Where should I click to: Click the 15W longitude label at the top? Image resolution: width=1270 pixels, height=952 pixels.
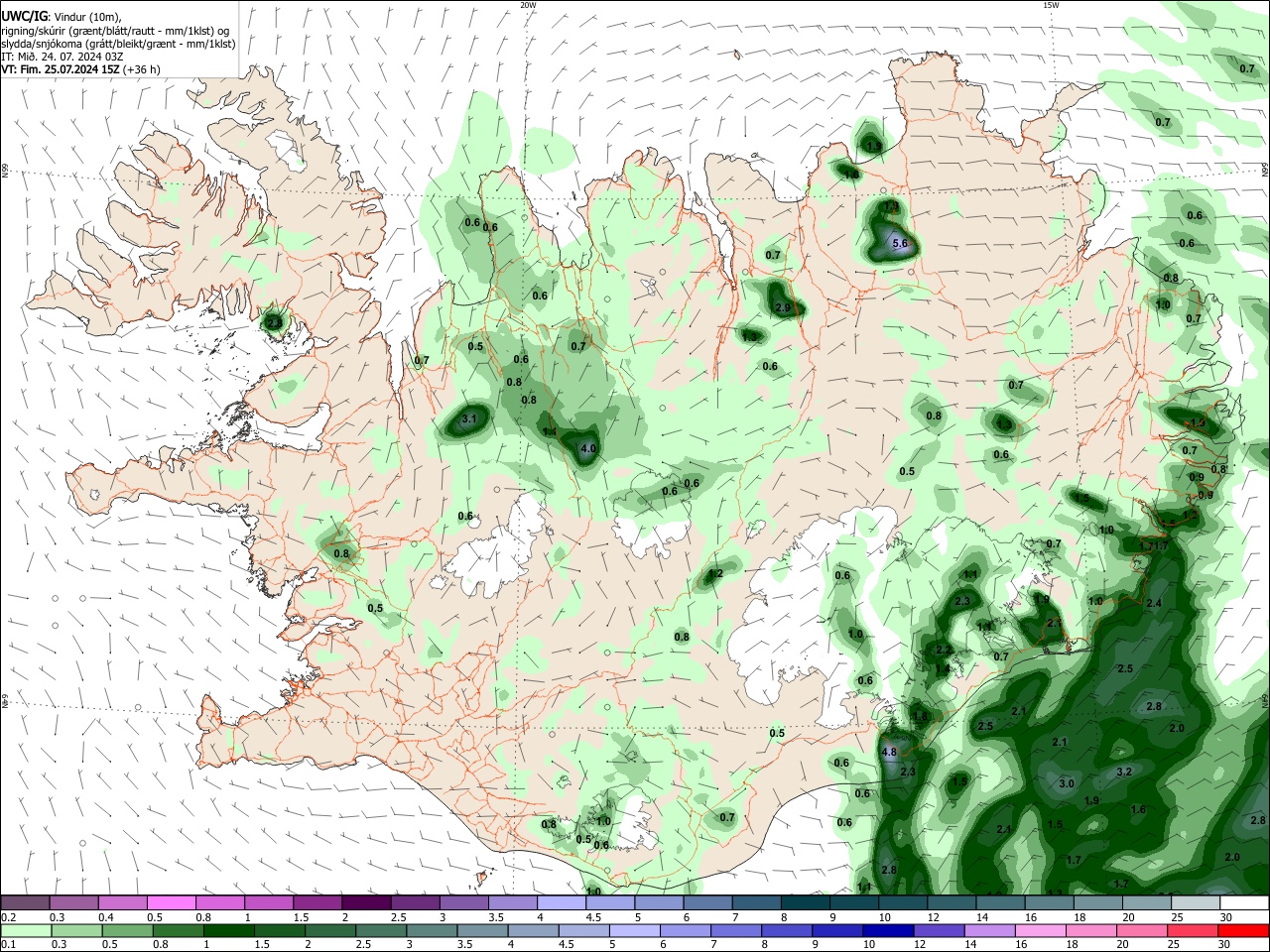click(1051, 5)
